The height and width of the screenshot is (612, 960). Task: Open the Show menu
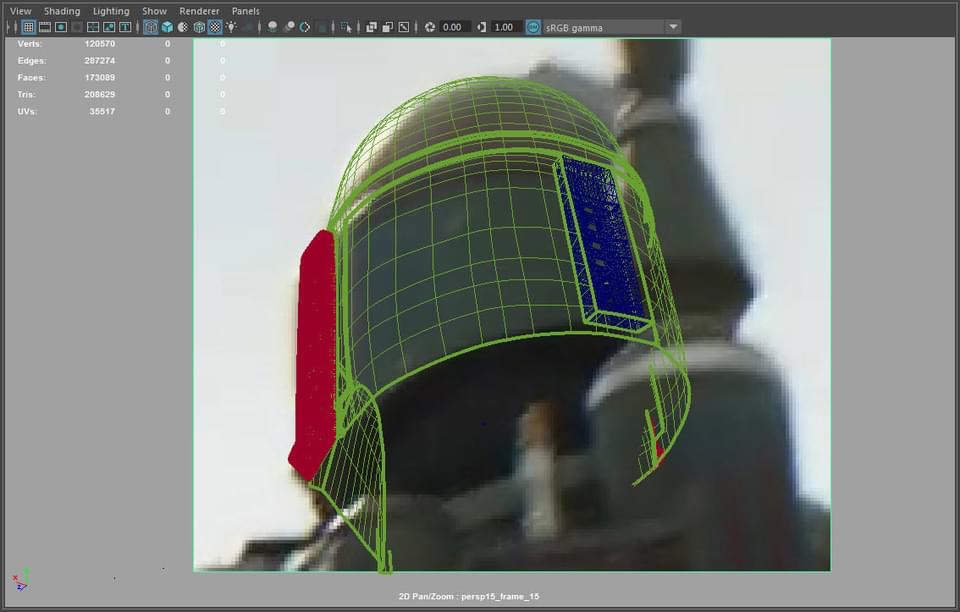click(154, 11)
